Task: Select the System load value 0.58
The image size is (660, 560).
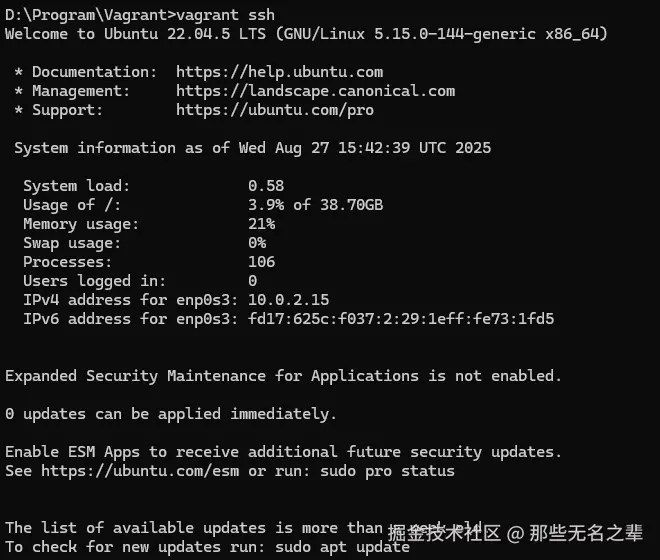Action: (x=266, y=186)
